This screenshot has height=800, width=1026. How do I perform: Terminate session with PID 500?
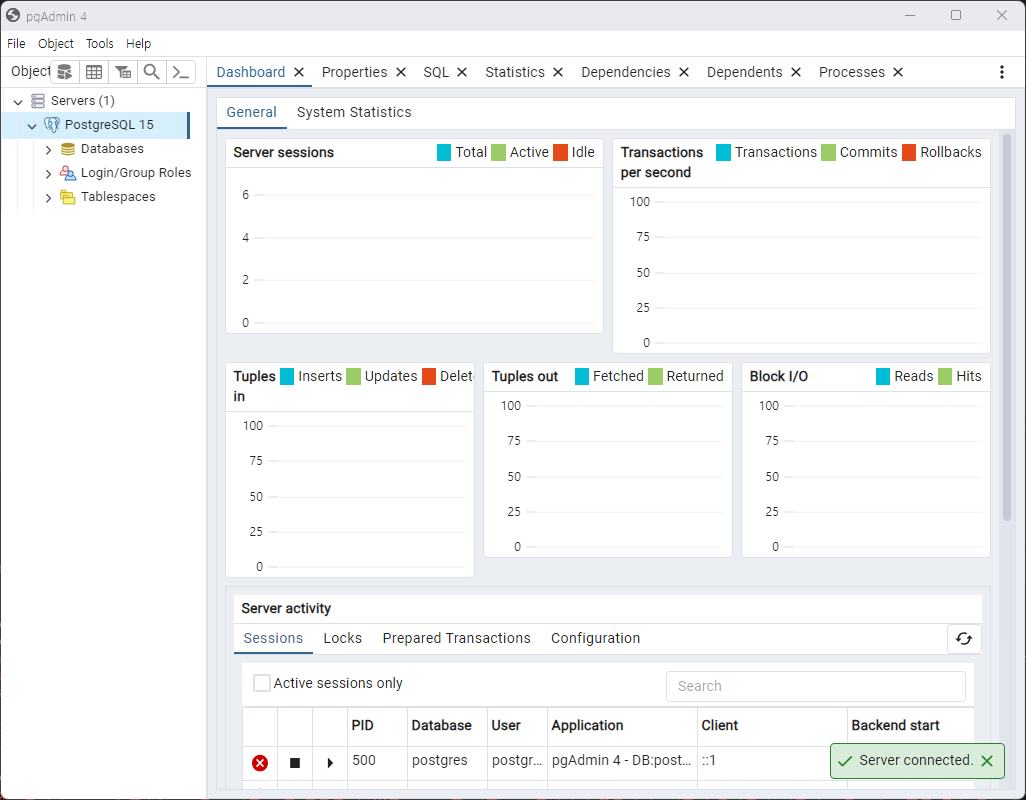pos(260,763)
